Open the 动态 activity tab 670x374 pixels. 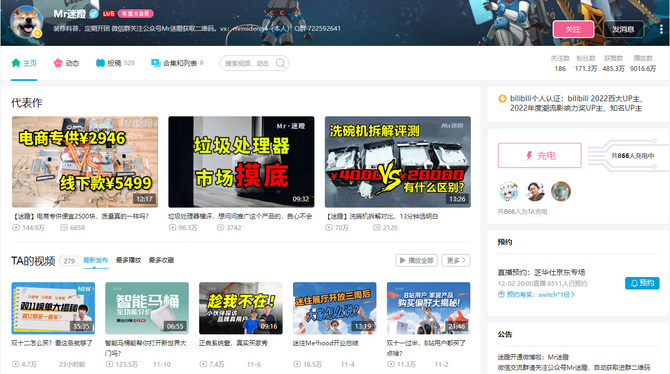pos(66,63)
